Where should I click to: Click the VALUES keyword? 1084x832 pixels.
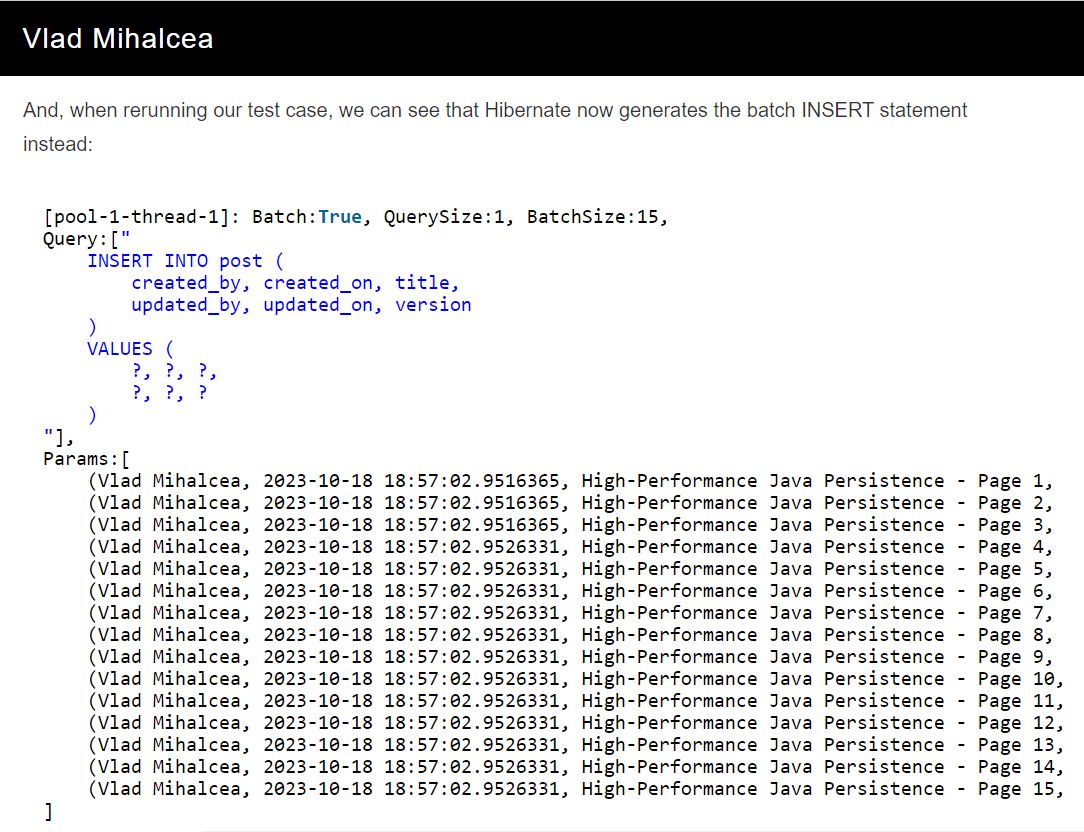(x=120, y=349)
